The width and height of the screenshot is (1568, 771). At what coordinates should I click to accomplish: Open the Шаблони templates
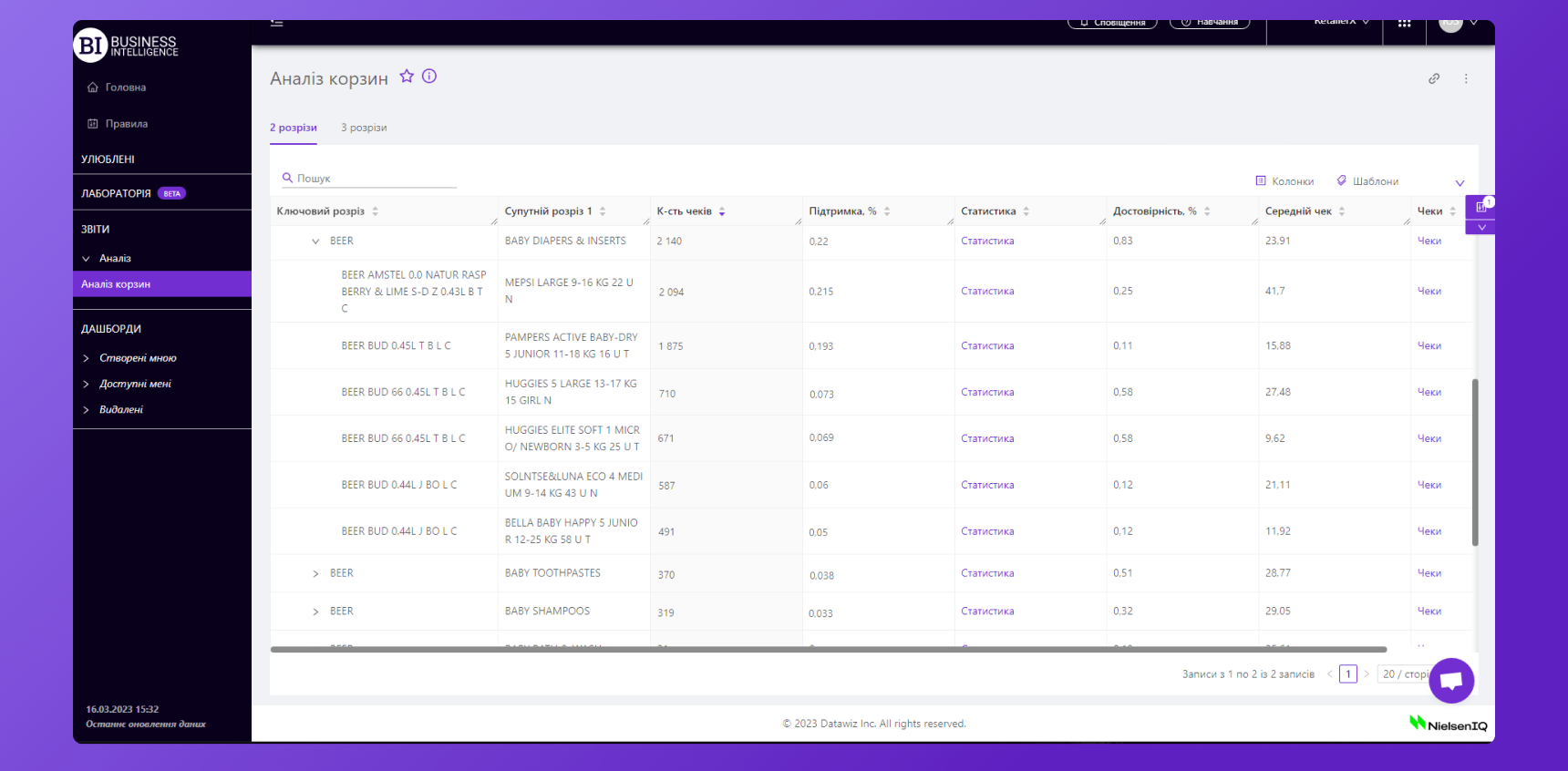(x=1367, y=181)
